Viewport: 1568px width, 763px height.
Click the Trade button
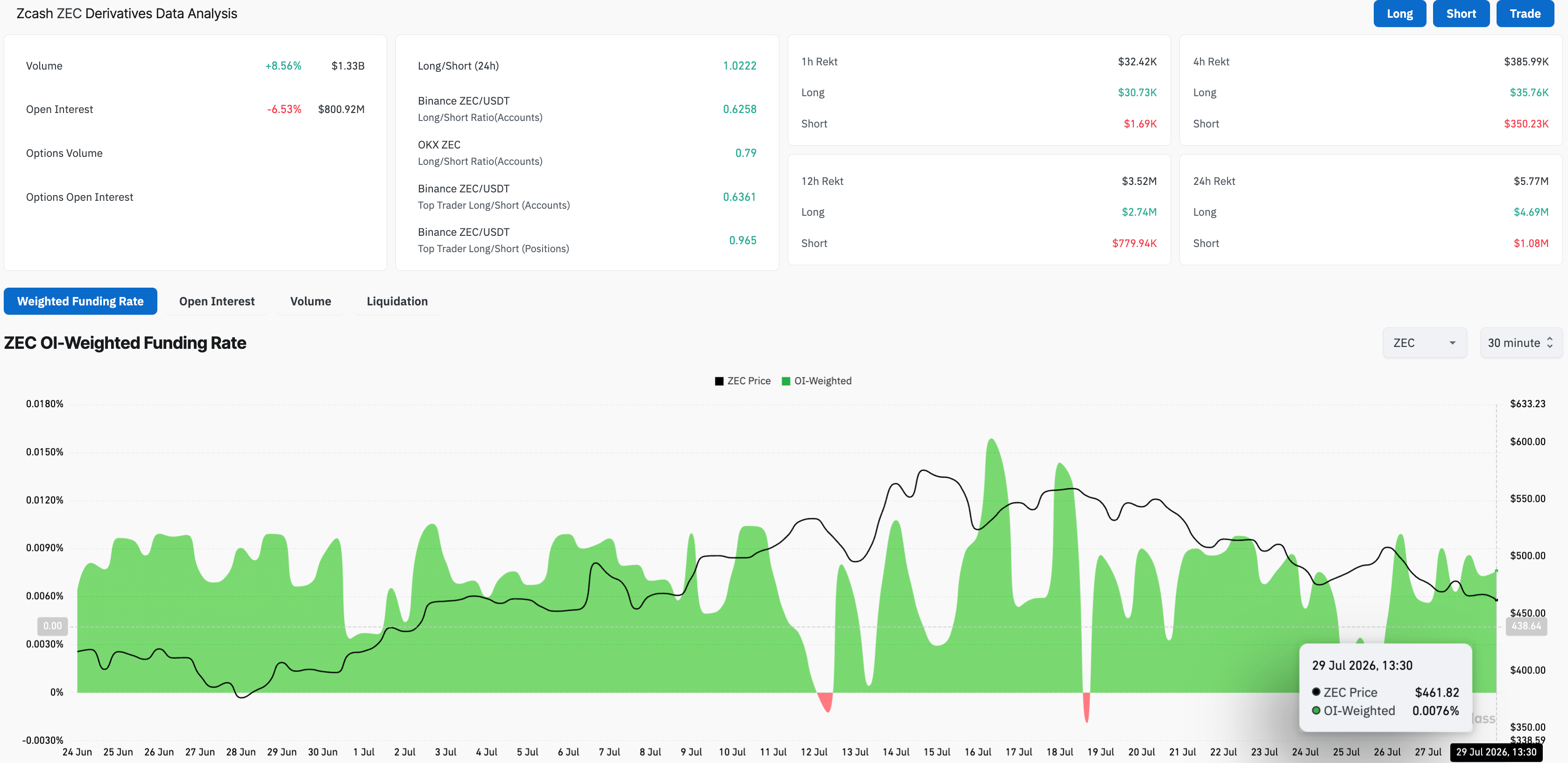1525,14
